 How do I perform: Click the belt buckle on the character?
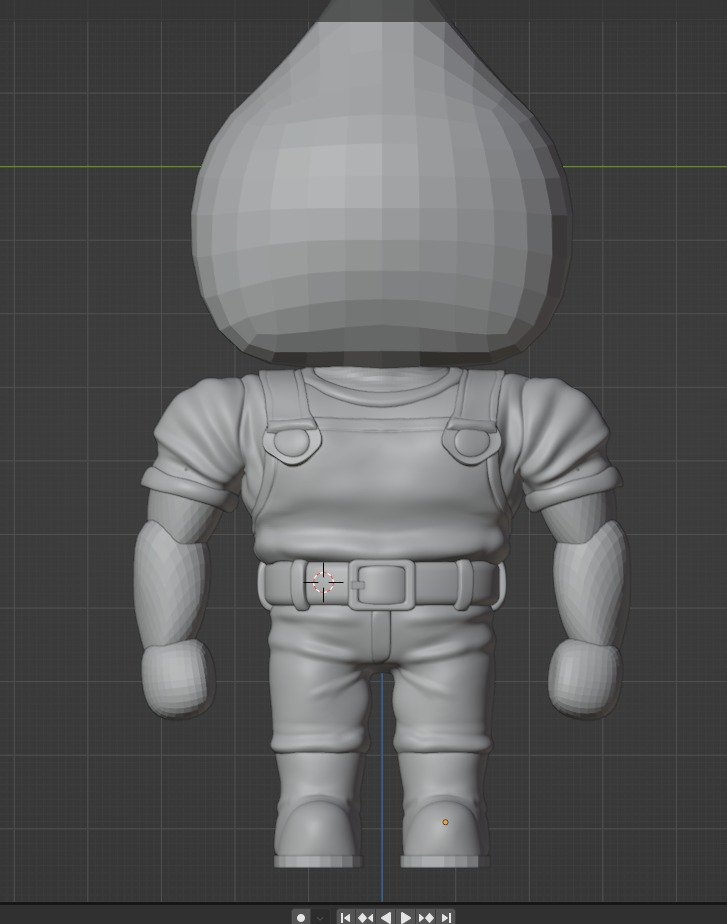[381, 585]
